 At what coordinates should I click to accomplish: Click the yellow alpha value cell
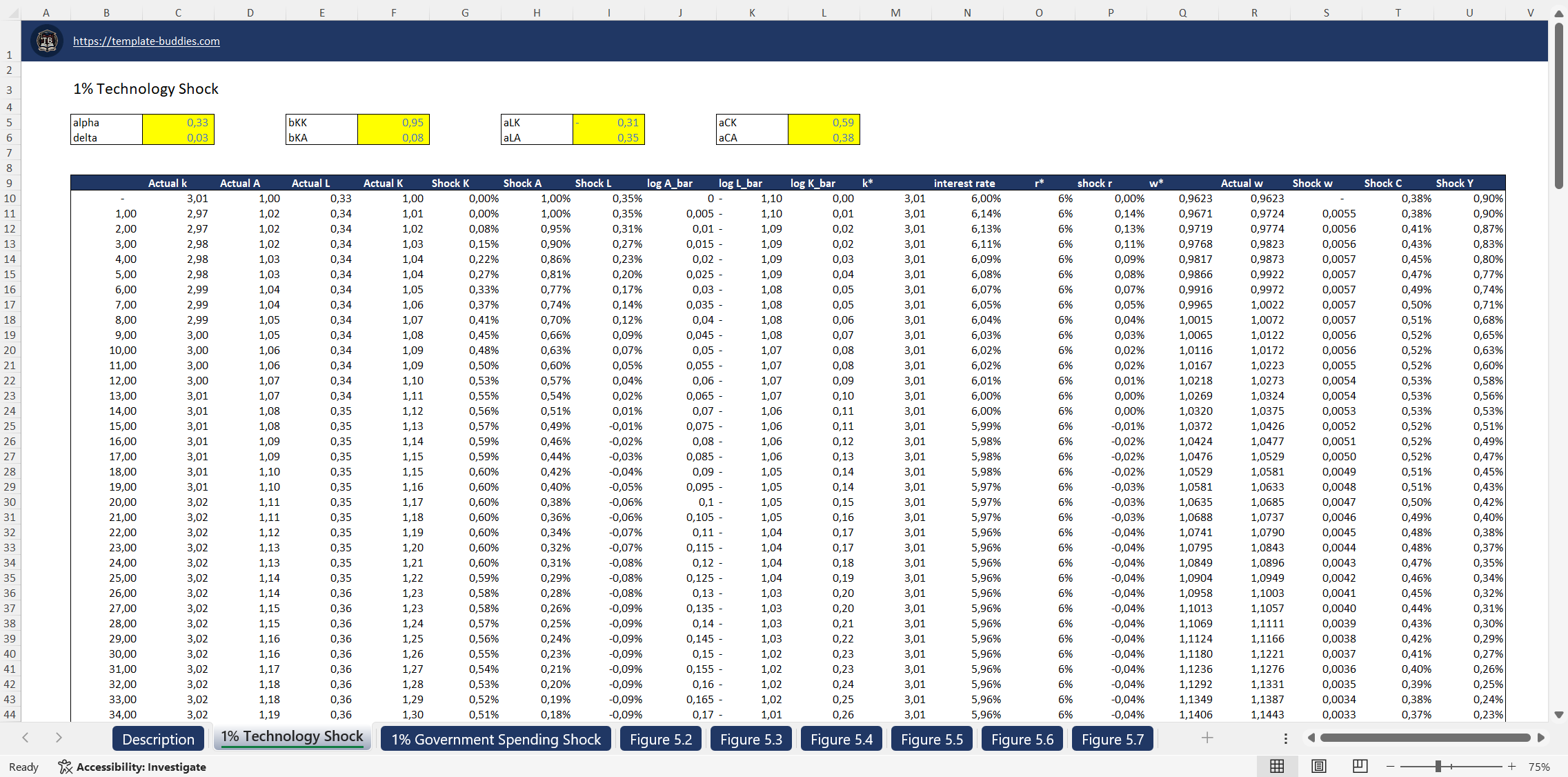(x=178, y=123)
